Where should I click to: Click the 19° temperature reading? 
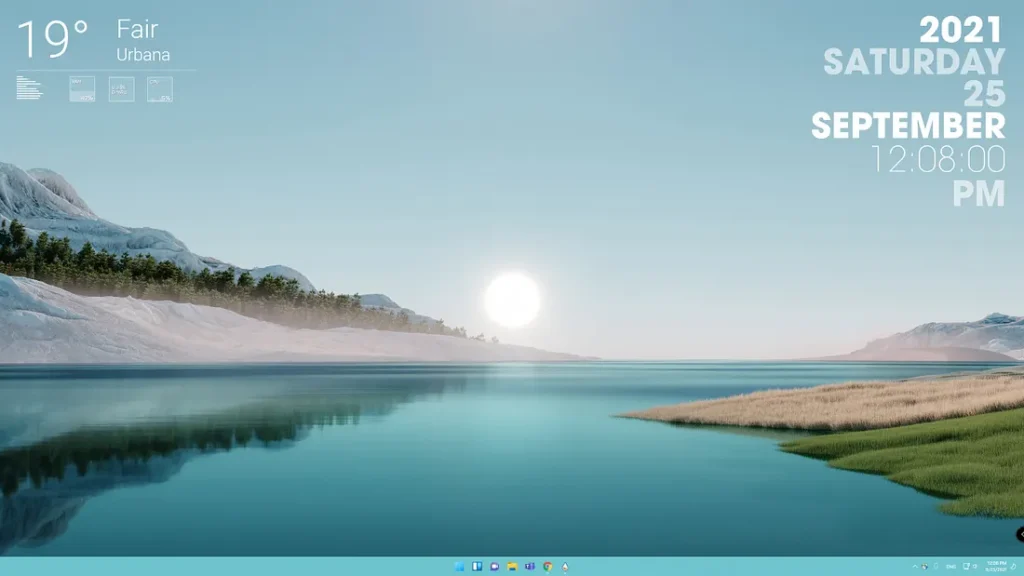pyautogui.click(x=53, y=40)
